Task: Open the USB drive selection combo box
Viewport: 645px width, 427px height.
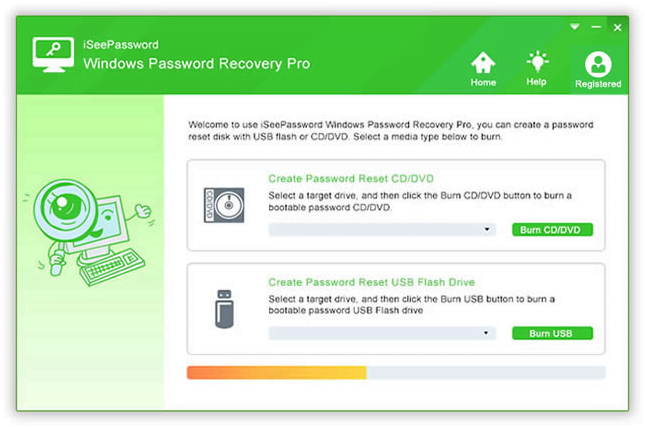Action: (x=382, y=333)
